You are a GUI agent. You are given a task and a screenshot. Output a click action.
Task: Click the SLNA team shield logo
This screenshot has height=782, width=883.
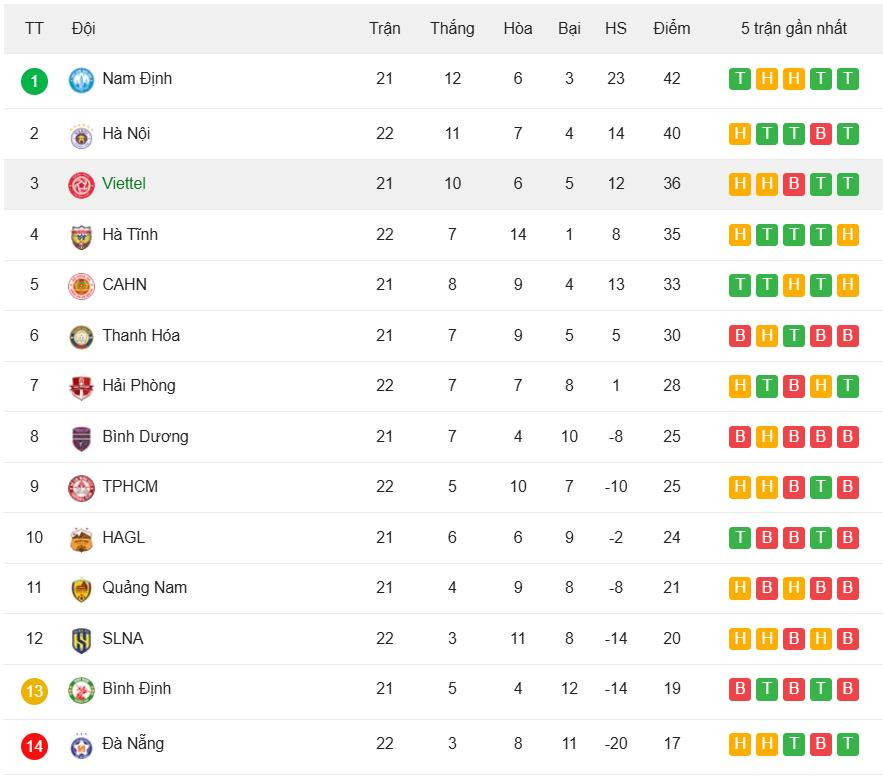pos(81,640)
